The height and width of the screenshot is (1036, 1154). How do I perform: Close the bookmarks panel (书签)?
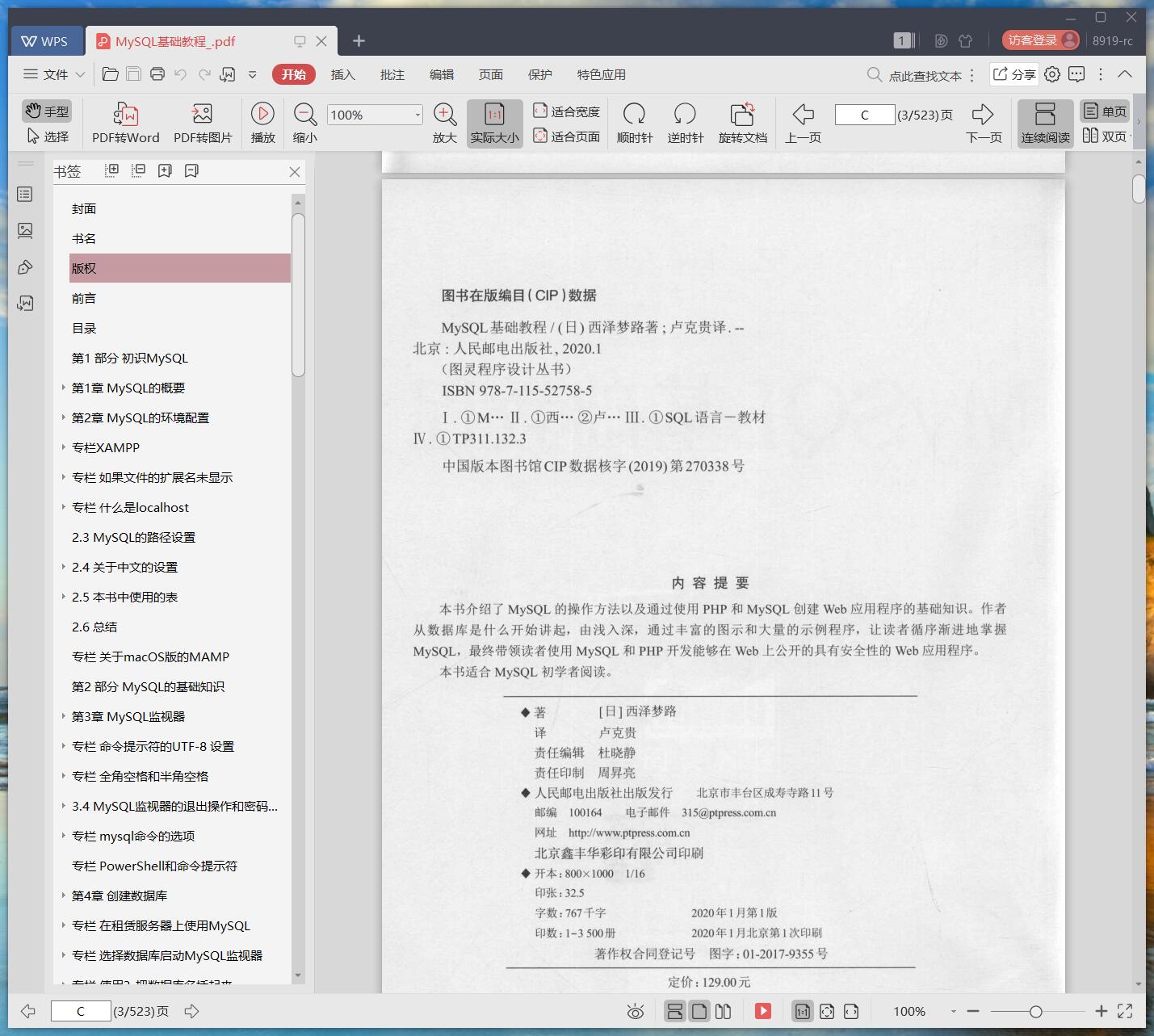(295, 172)
